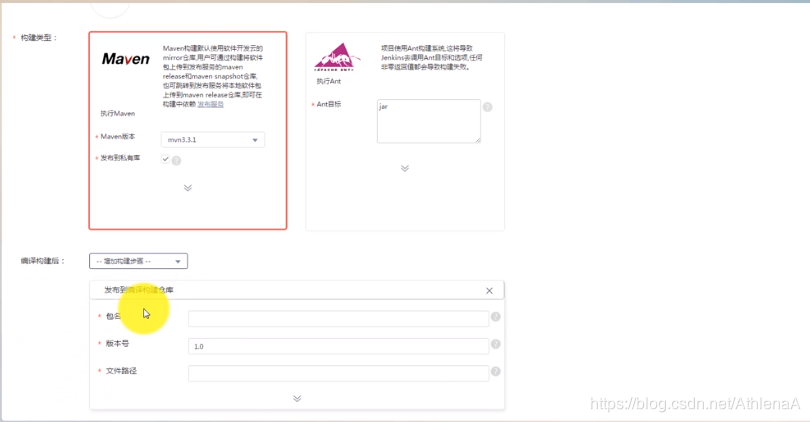The image size is (810, 422).
Task: Open help icon next to Ant目标 textarea
Action: [x=487, y=107]
